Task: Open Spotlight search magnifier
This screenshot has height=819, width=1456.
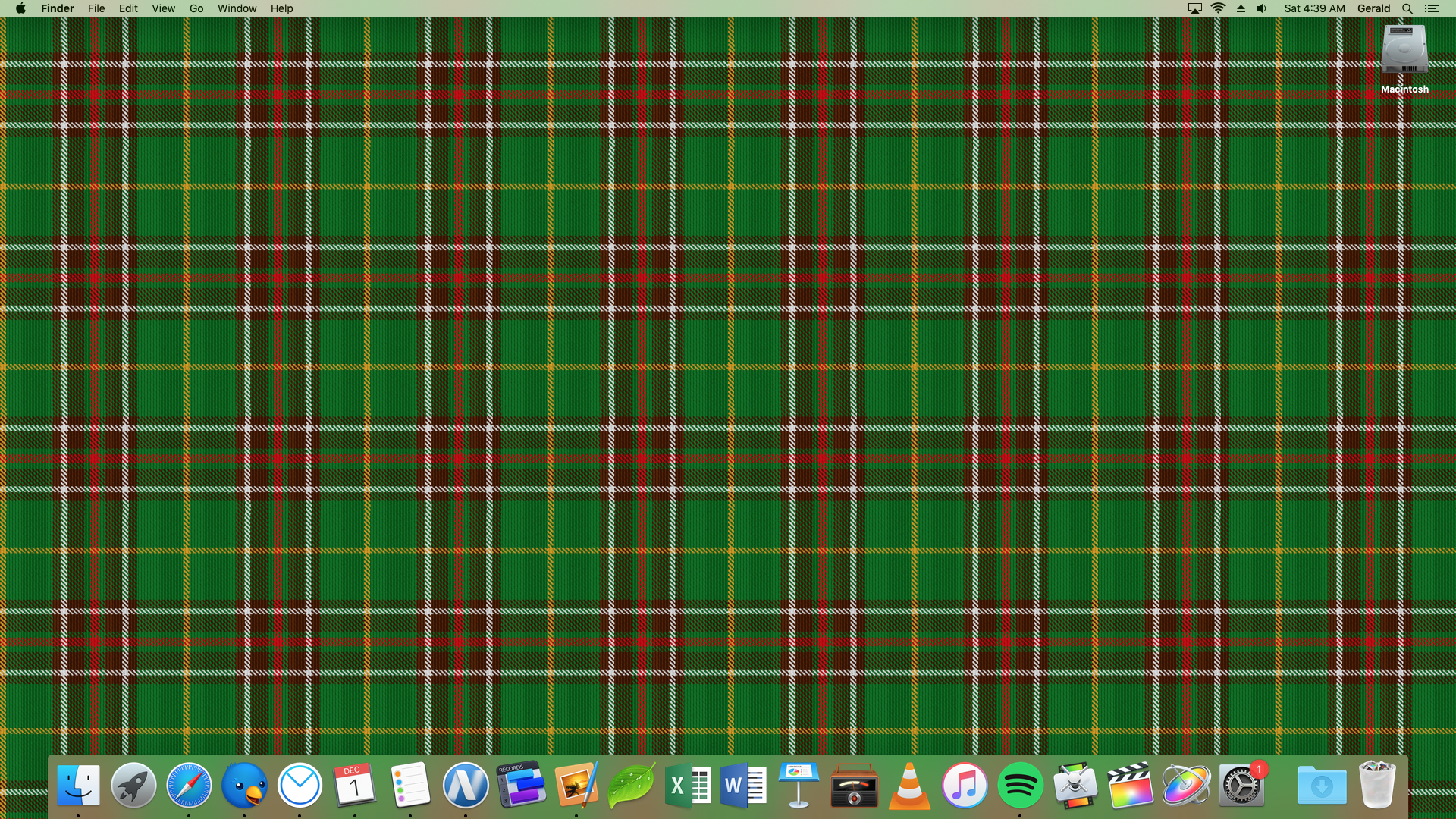Action: click(x=1407, y=8)
